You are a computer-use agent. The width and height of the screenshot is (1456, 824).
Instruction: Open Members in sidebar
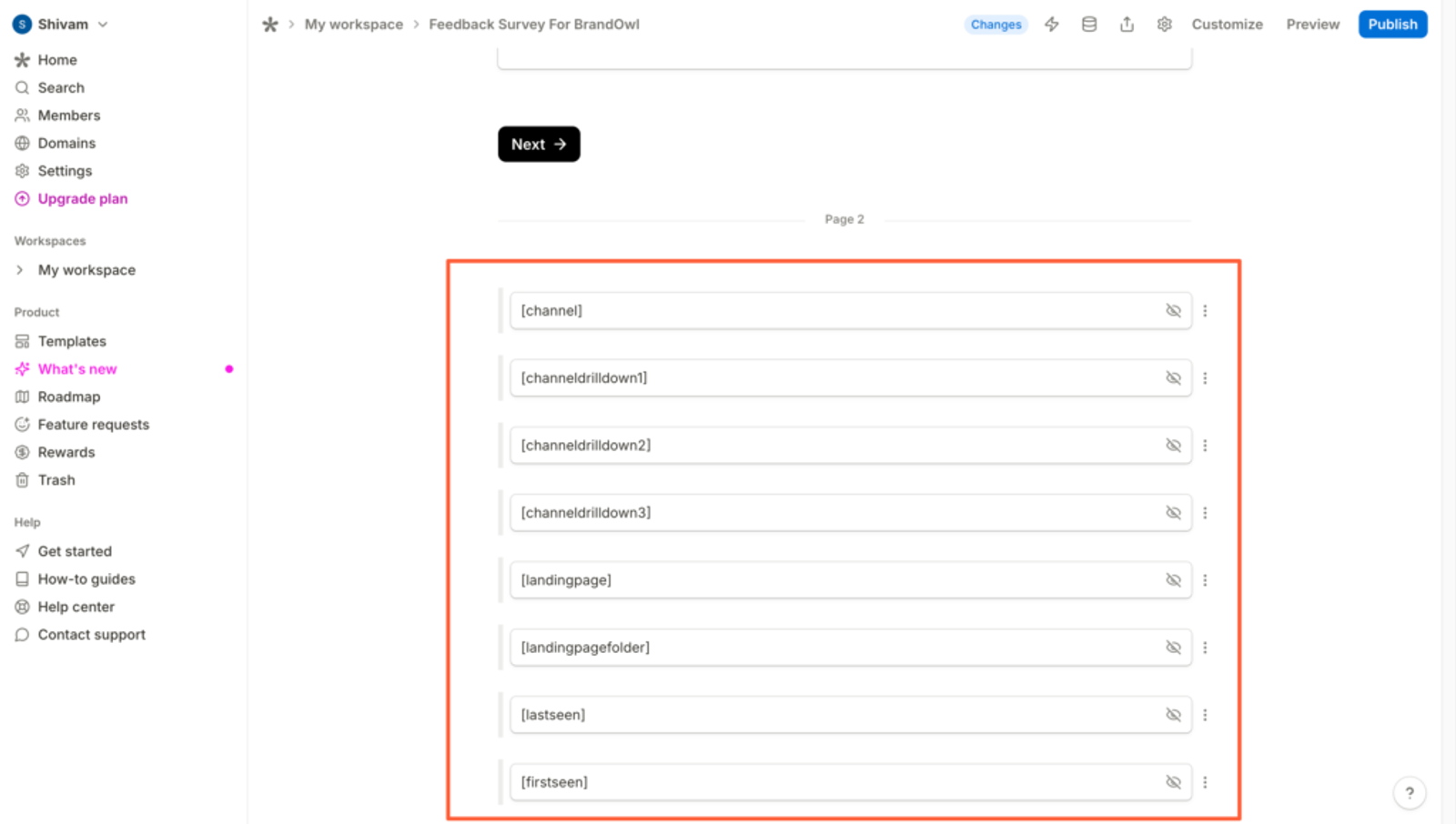69,116
